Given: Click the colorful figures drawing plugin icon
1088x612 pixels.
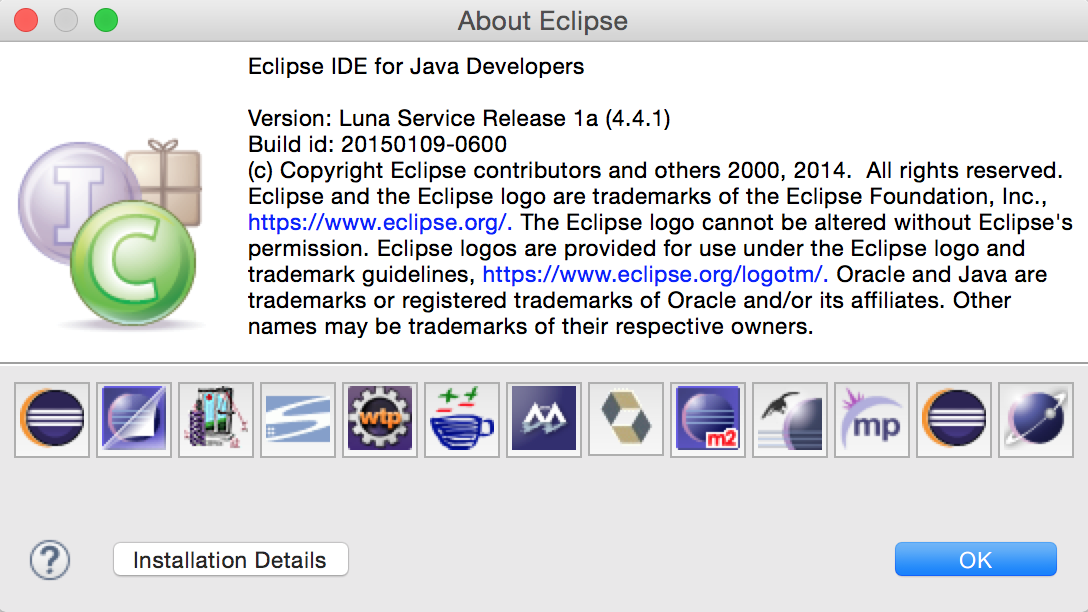Looking at the screenshot, I should [x=216, y=420].
